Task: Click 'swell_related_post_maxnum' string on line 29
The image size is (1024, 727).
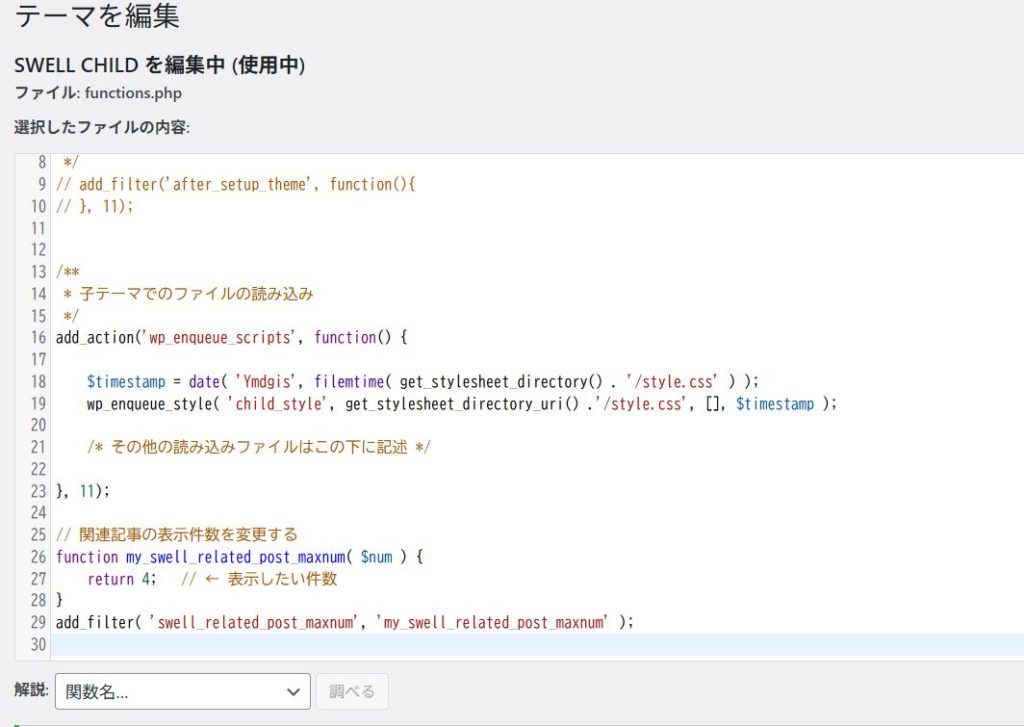Action: [259, 622]
